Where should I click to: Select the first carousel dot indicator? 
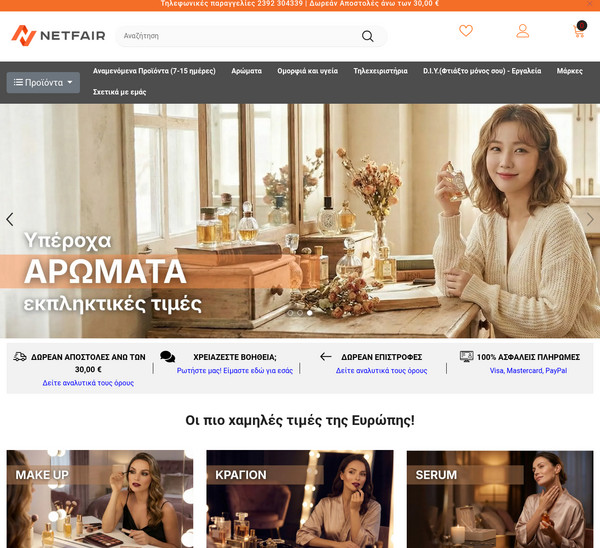click(x=290, y=313)
